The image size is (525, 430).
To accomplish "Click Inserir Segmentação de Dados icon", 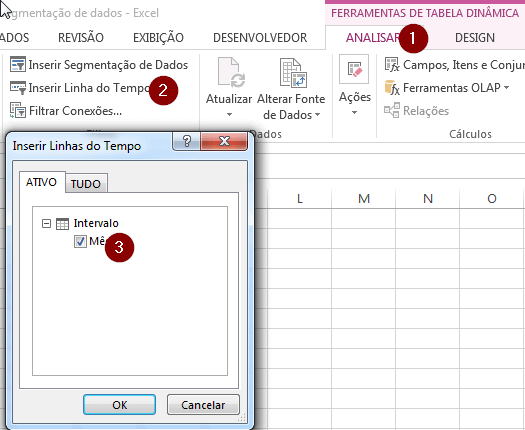I will pyautogui.click(x=18, y=64).
